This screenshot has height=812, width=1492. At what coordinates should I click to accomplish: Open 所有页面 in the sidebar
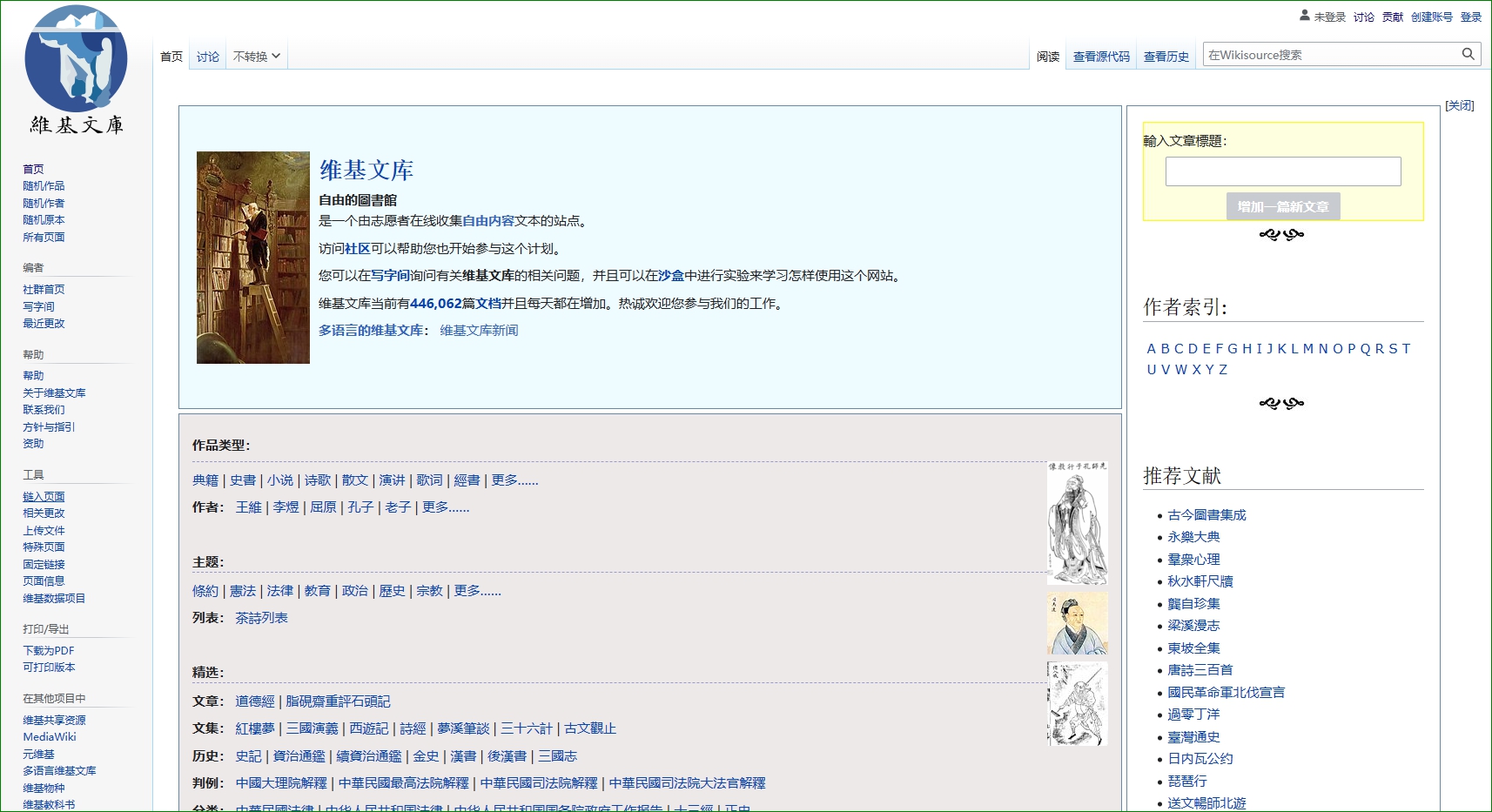point(44,237)
